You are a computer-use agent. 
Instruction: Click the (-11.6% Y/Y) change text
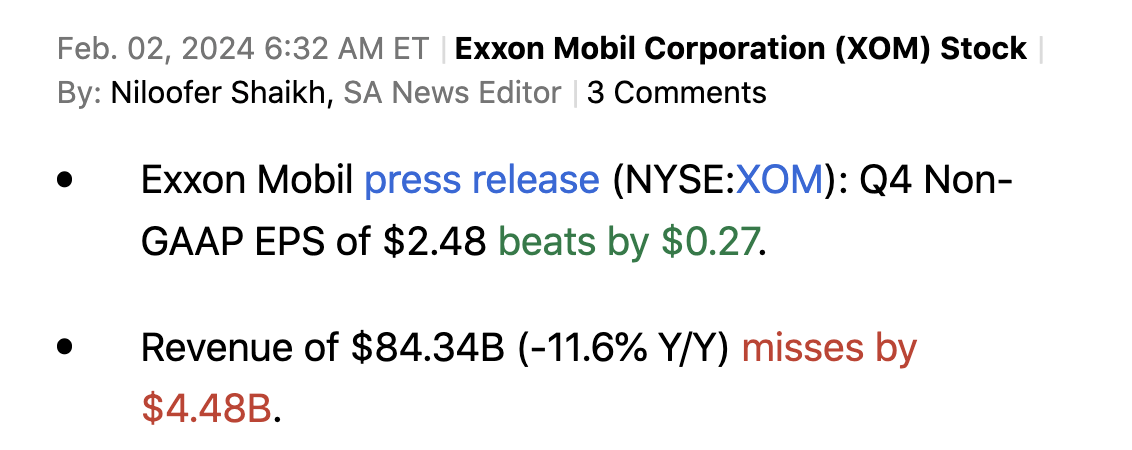pyautogui.click(x=625, y=348)
